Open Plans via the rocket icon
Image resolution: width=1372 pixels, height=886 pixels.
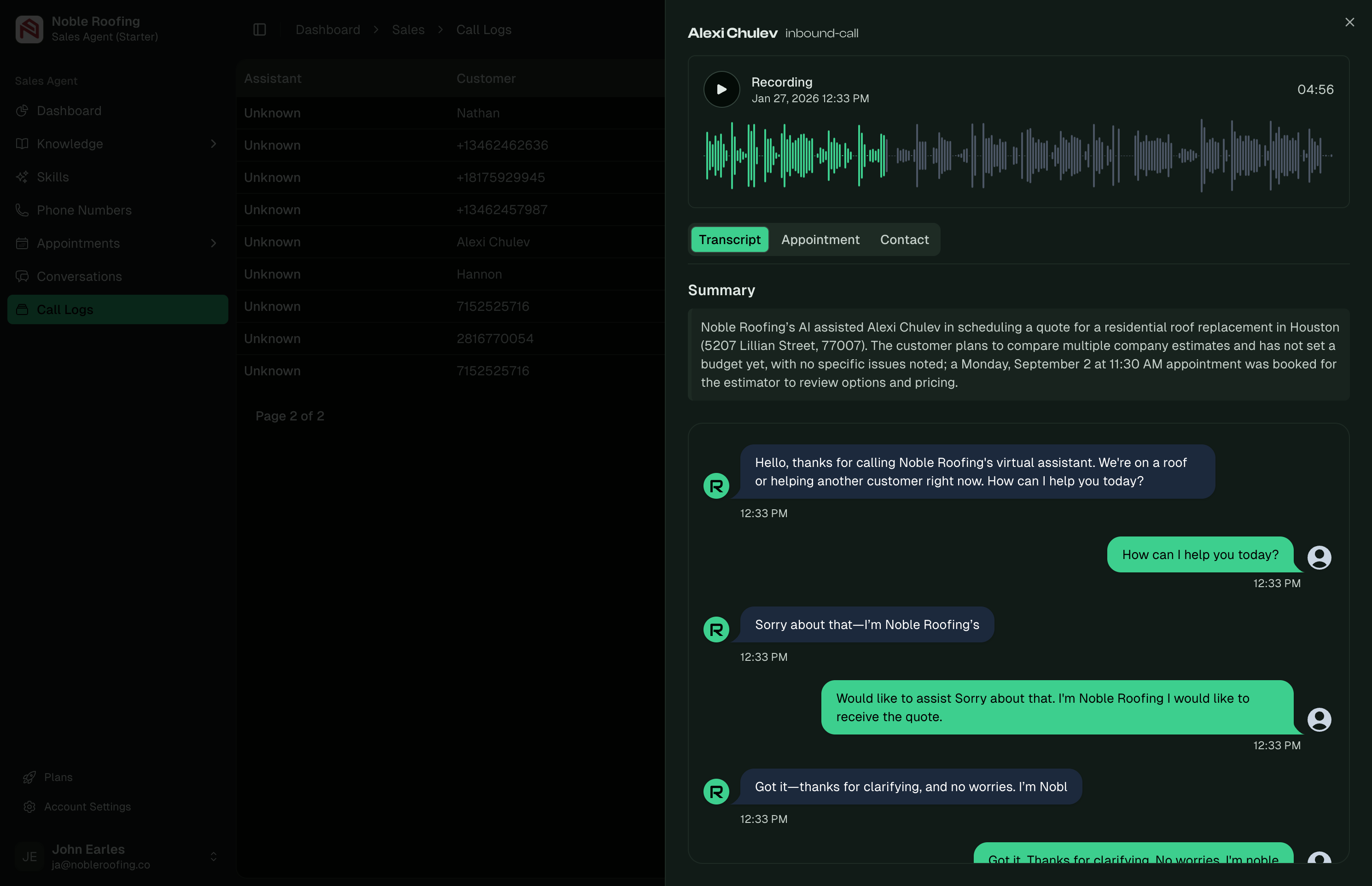(30, 777)
